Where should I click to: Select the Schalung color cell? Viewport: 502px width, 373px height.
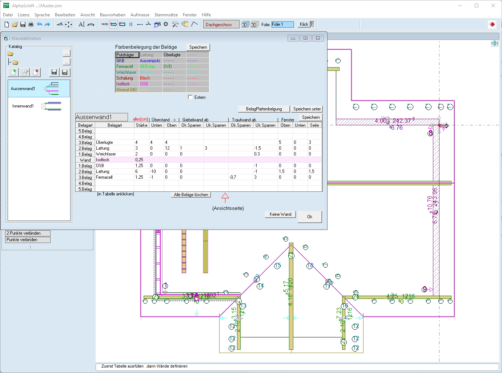click(127, 78)
